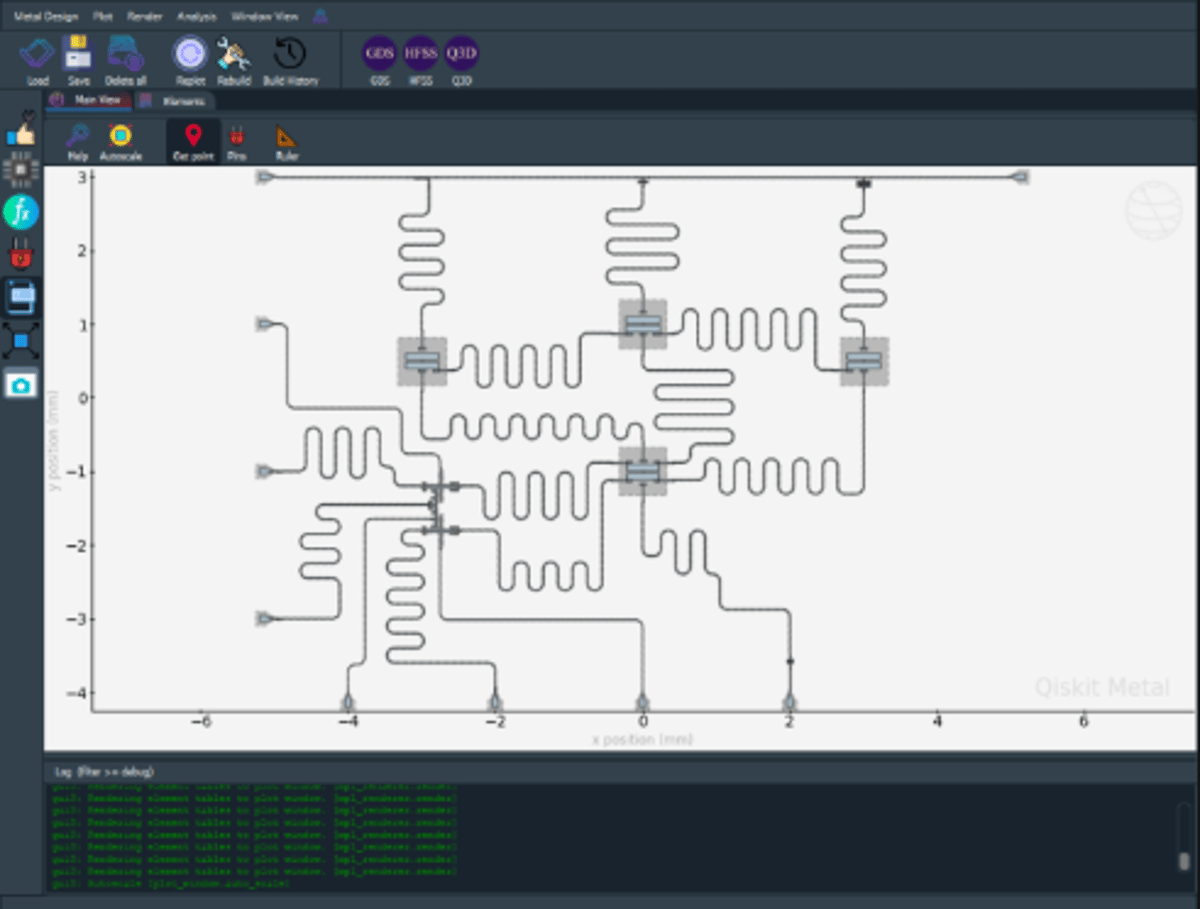Open the Analysis menu

pos(198,16)
